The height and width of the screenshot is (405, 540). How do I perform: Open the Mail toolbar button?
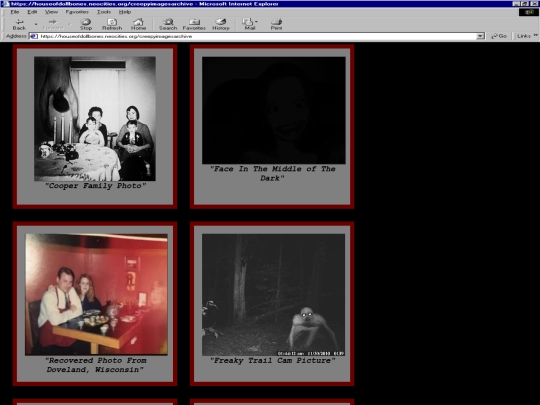[249, 24]
